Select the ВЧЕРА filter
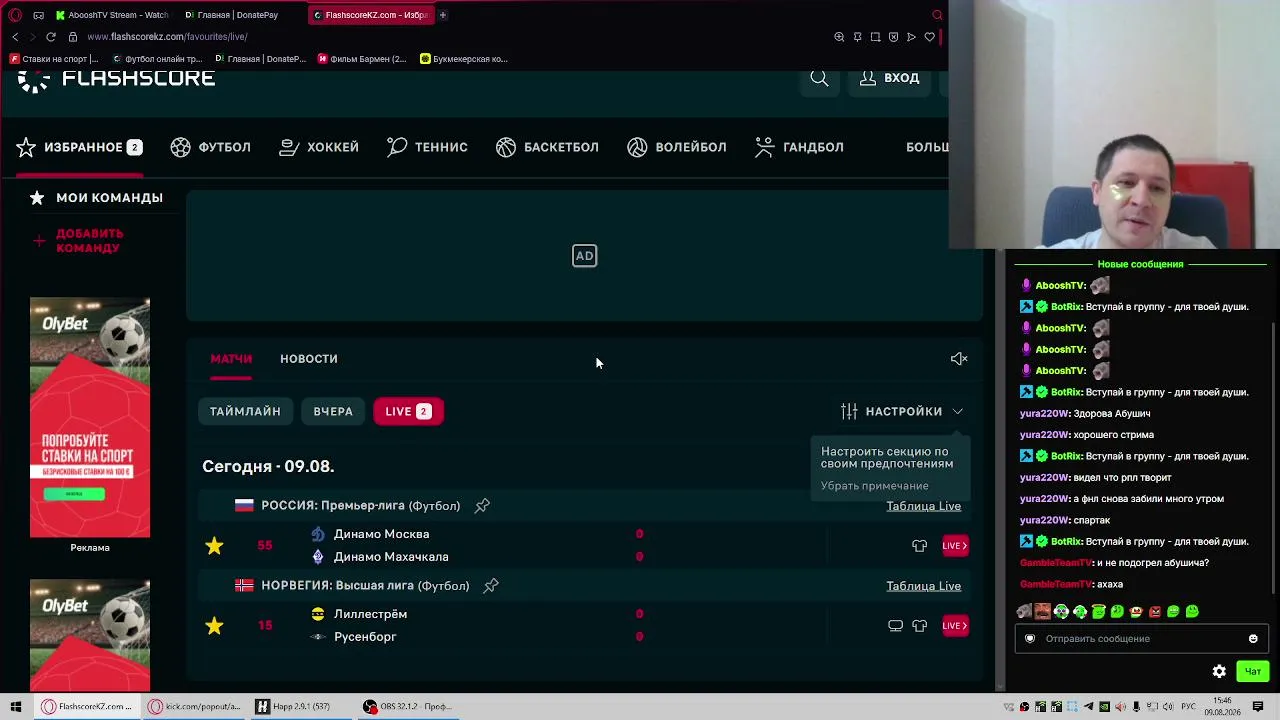 333,412
